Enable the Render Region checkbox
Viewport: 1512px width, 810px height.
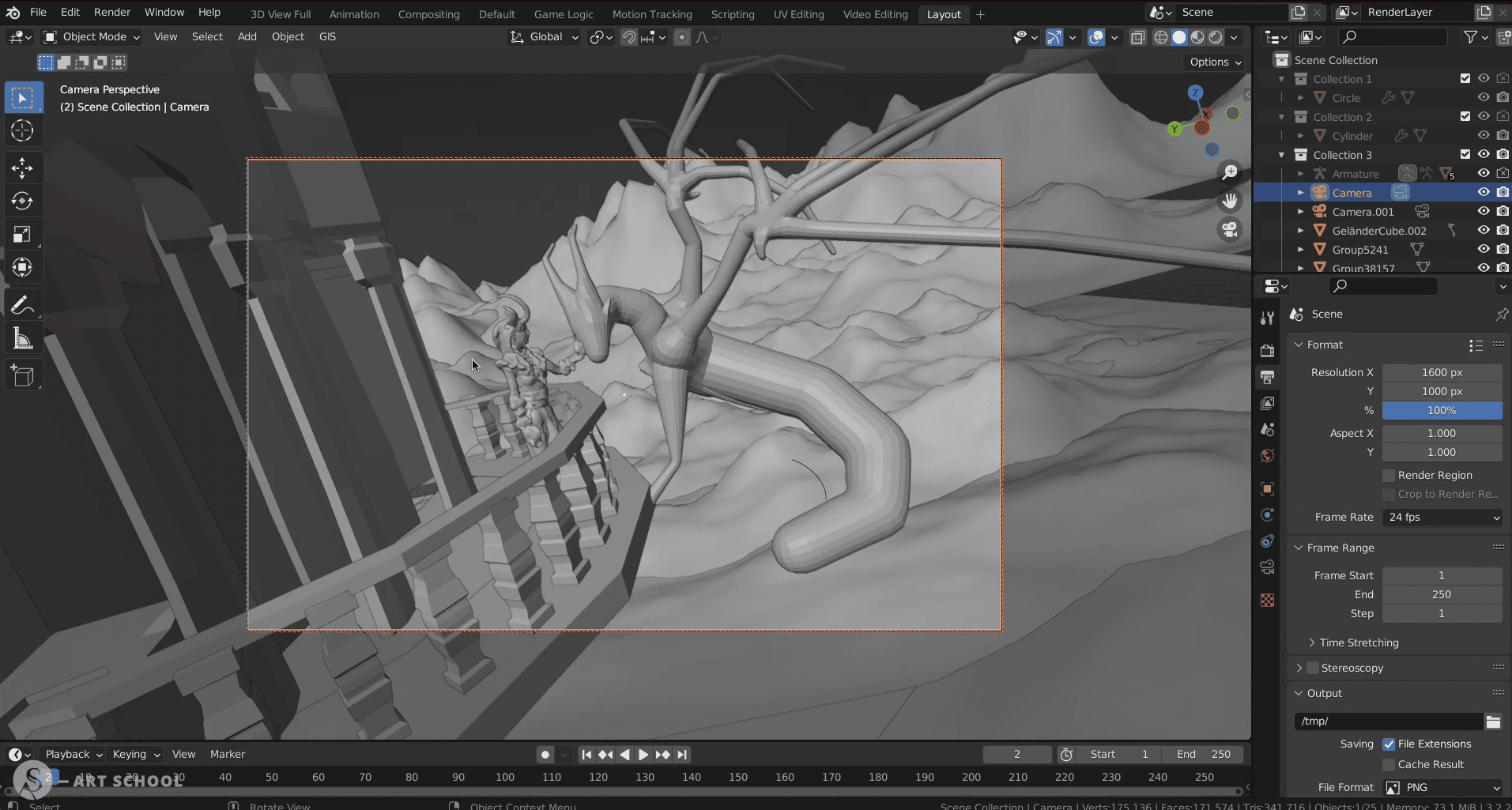coord(1388,475)
